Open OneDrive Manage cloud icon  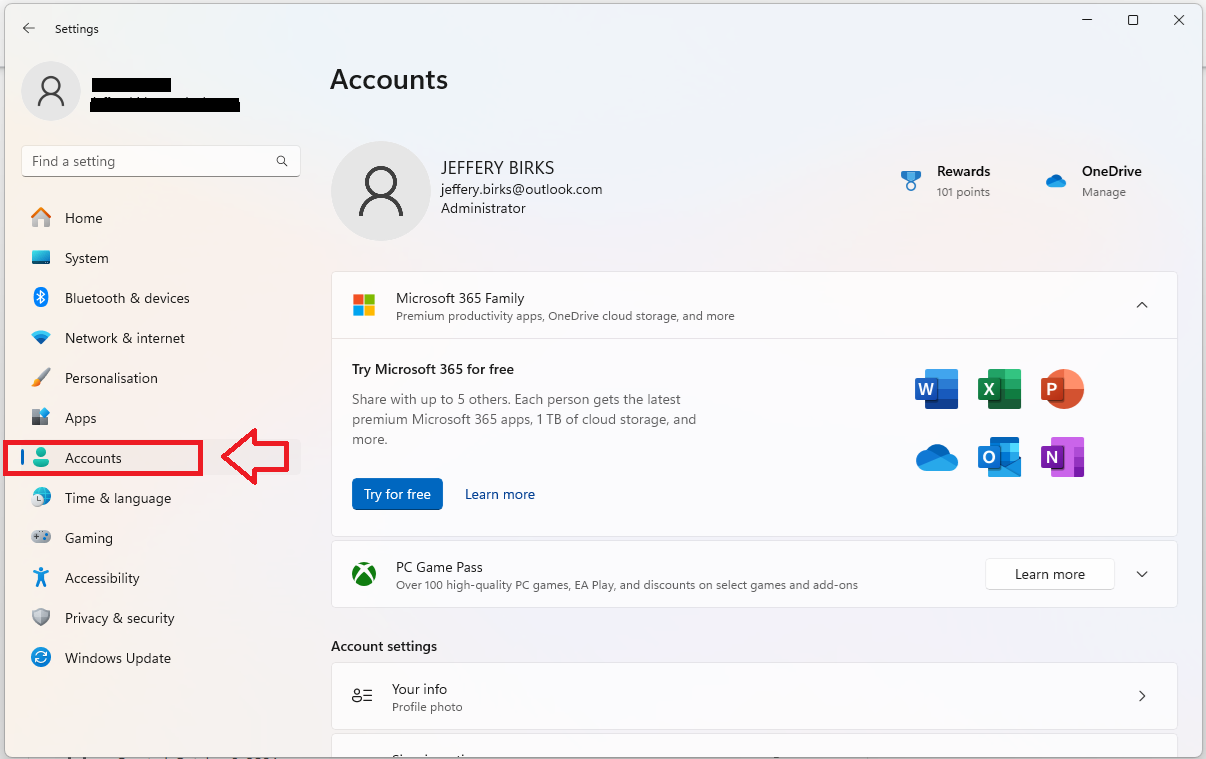tap(1055, 181)
